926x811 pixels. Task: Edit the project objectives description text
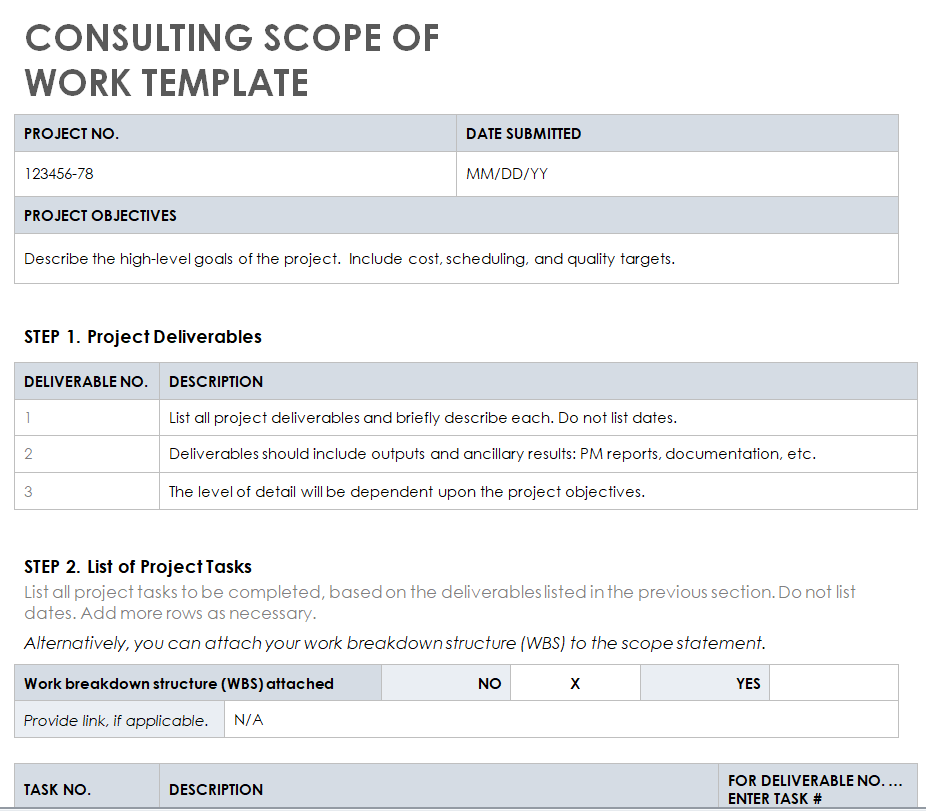[455, 259]
